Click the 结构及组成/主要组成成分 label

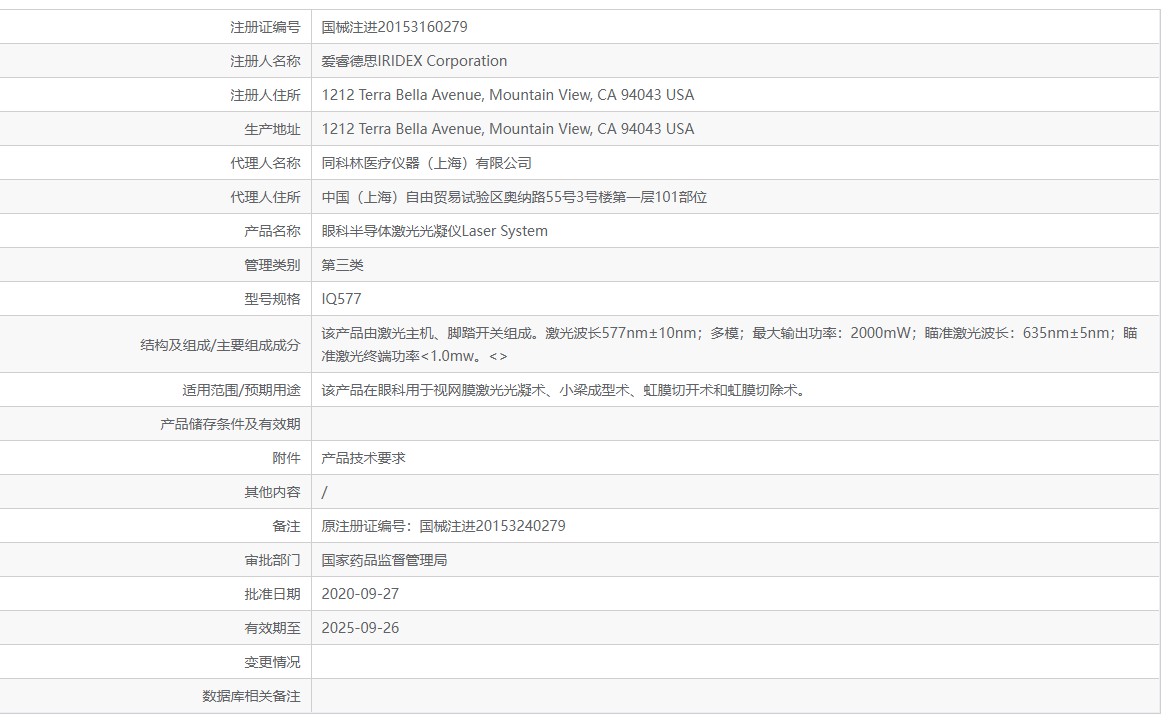coord(220,345)
